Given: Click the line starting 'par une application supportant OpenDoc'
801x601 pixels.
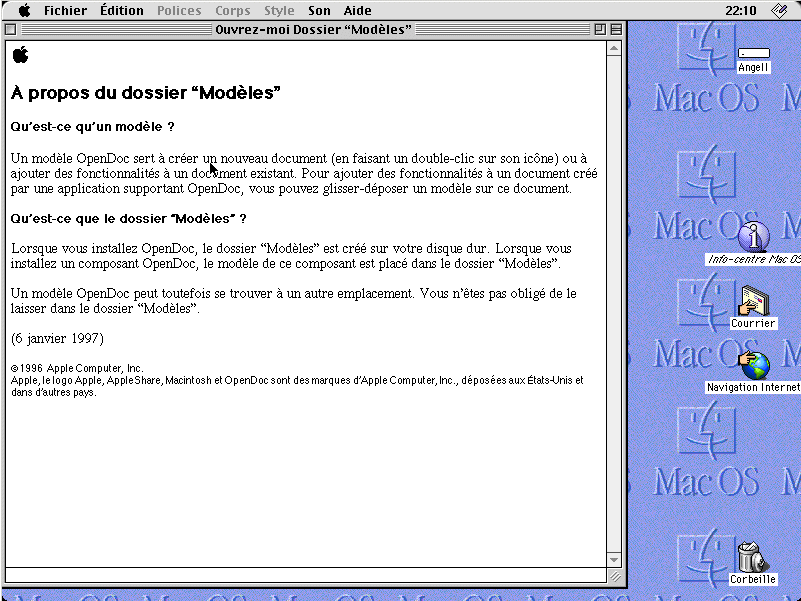Looking at the screenshot, I should pyautogui.click(x=291, y=189).
